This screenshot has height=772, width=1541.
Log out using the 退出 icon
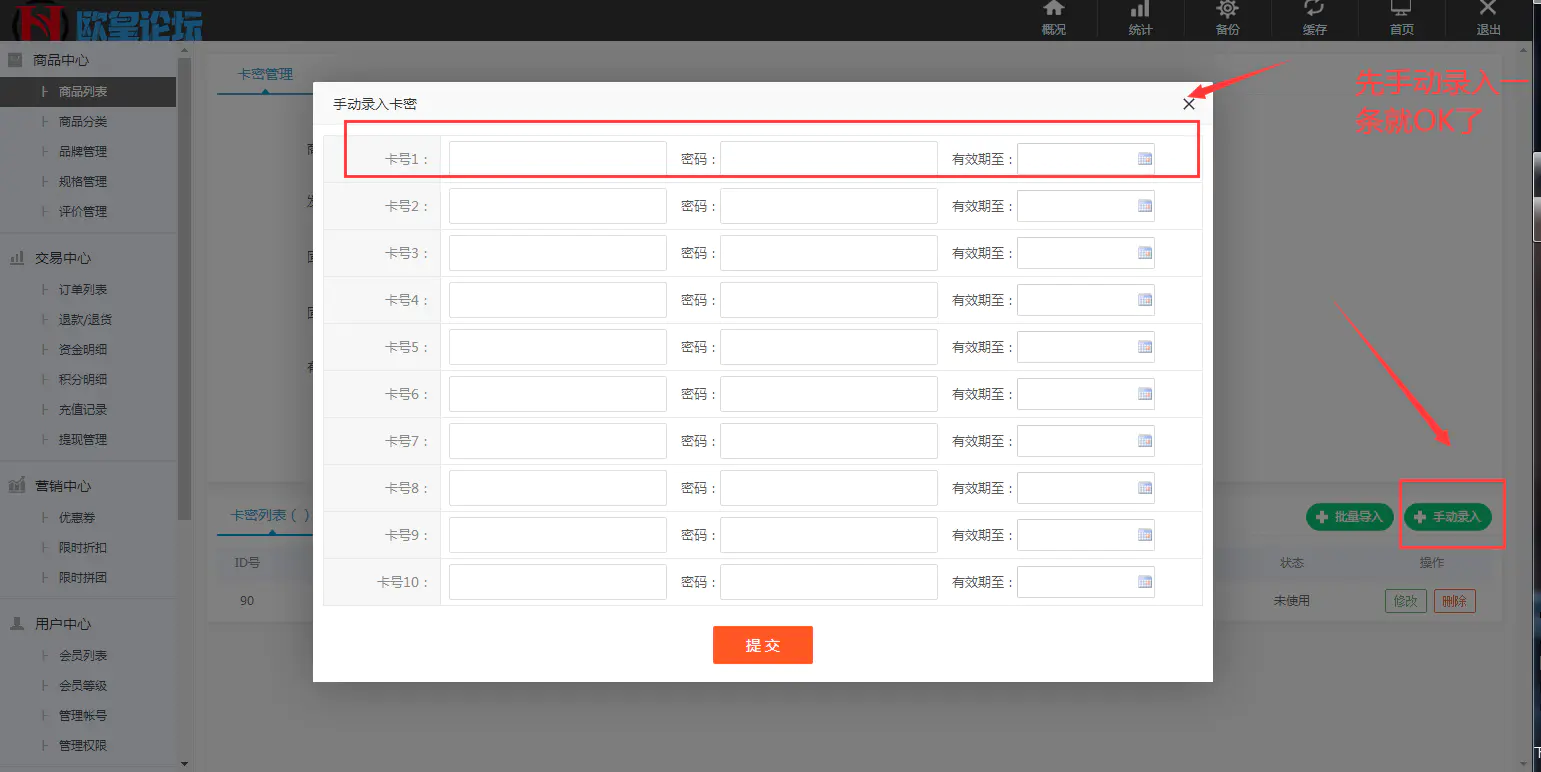1488,20
